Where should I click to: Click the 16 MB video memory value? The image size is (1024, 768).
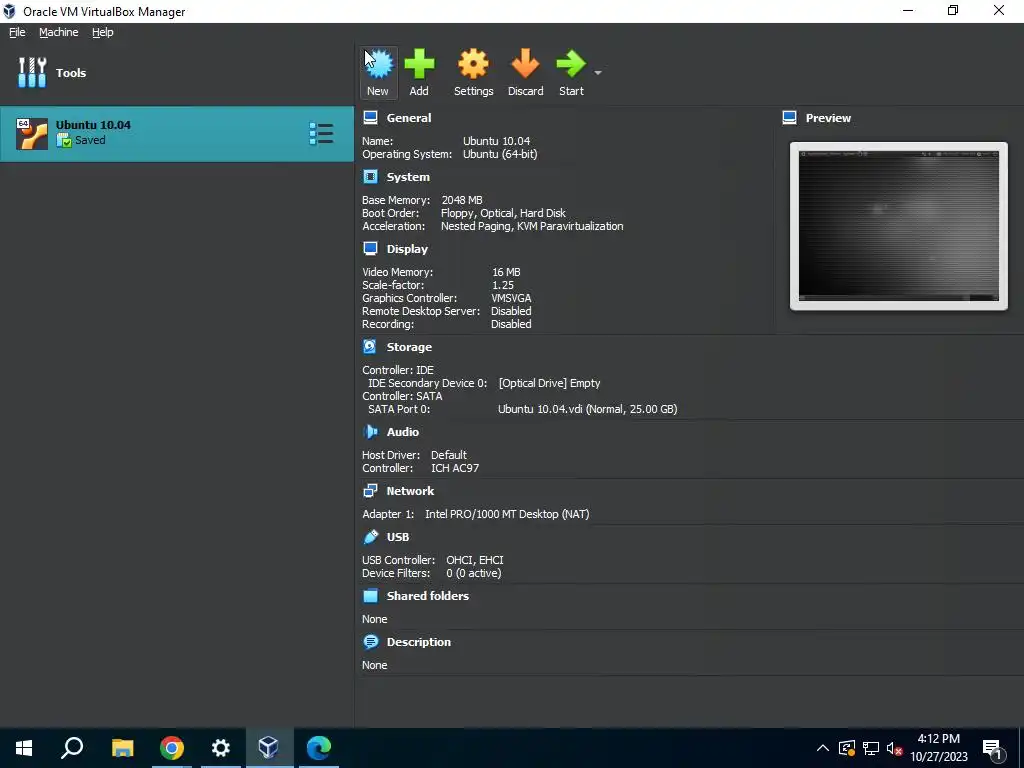506,272
